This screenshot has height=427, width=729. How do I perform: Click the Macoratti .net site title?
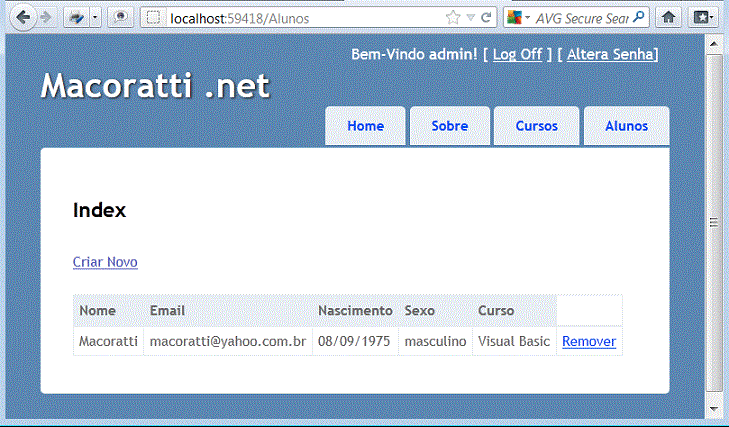tap(155, 86)
